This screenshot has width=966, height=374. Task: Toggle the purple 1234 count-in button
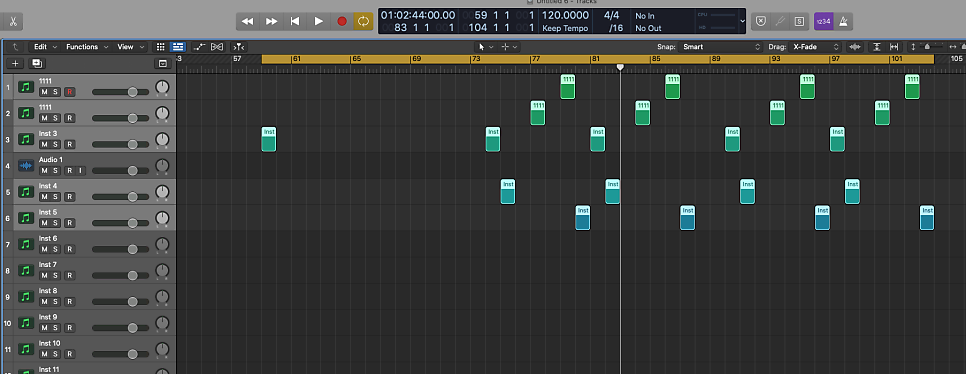[x=823, y=21]
